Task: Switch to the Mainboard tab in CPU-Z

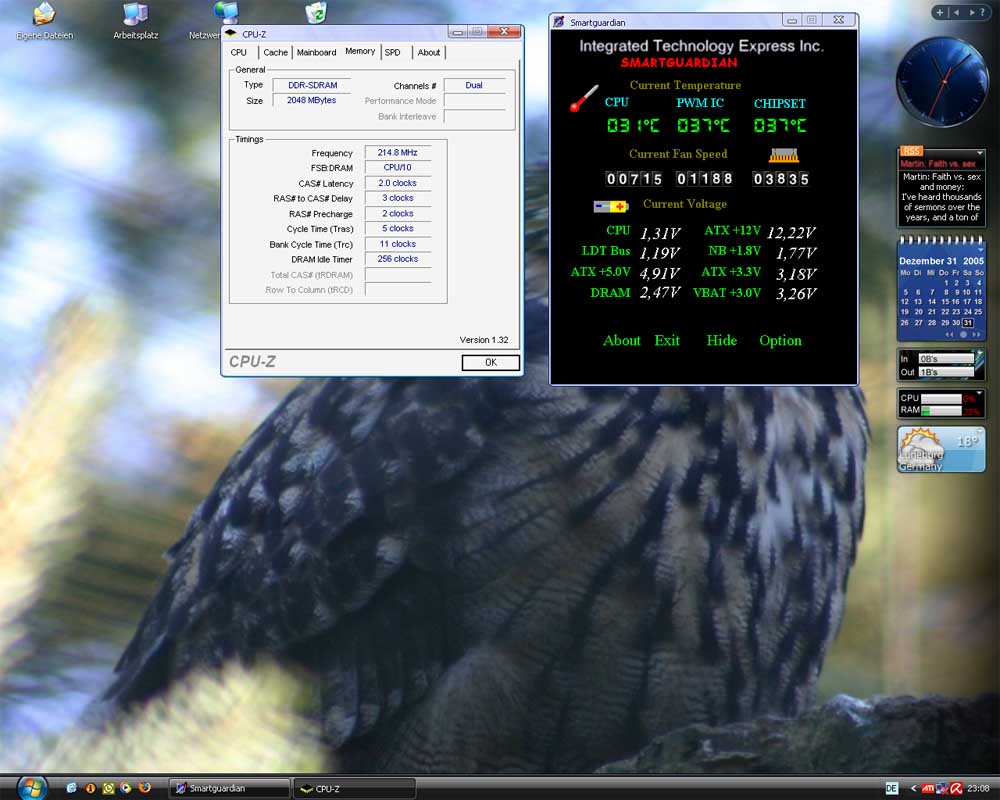Action: 316,52
